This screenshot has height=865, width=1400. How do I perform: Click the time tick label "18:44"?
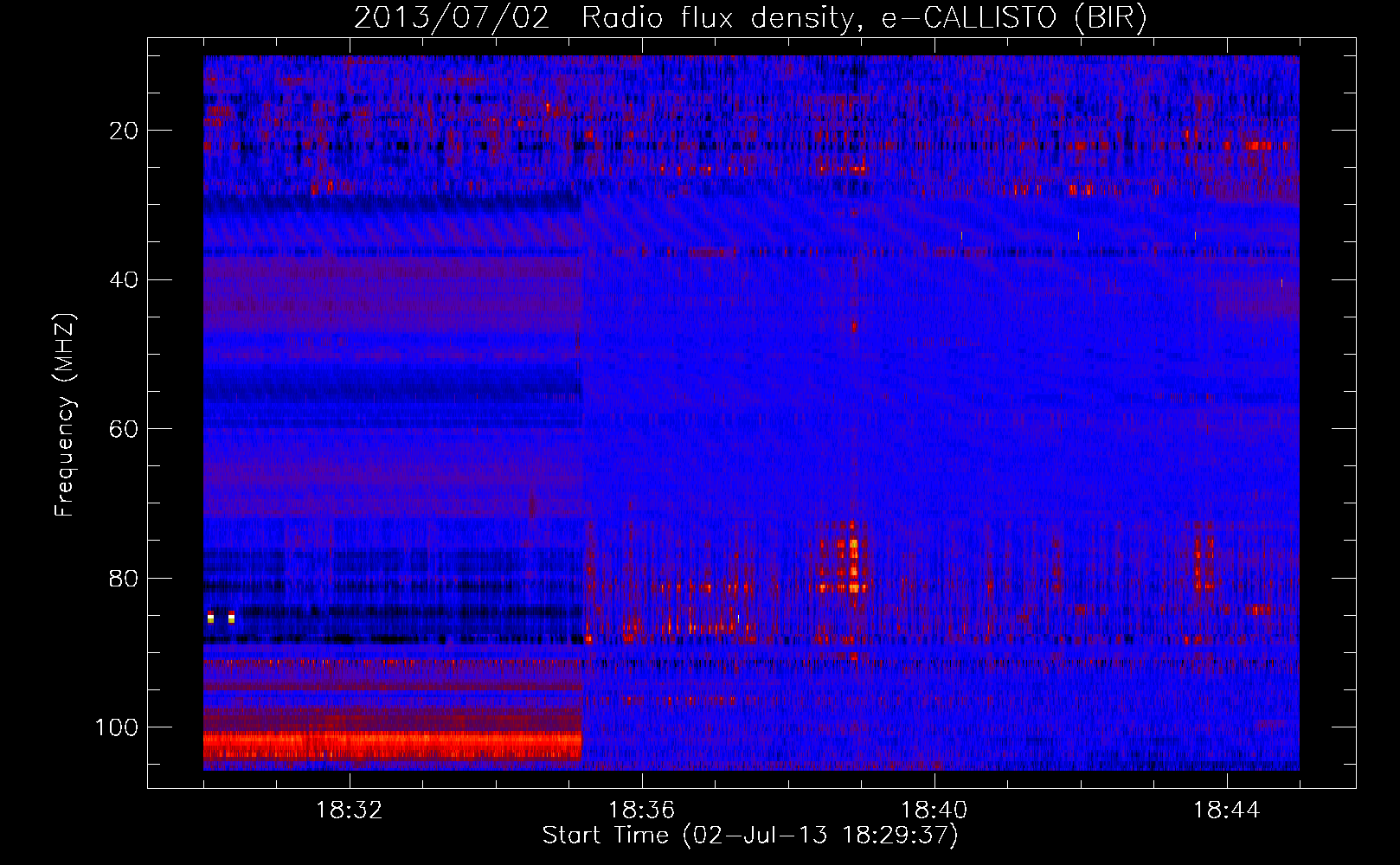click(1227, 811)
